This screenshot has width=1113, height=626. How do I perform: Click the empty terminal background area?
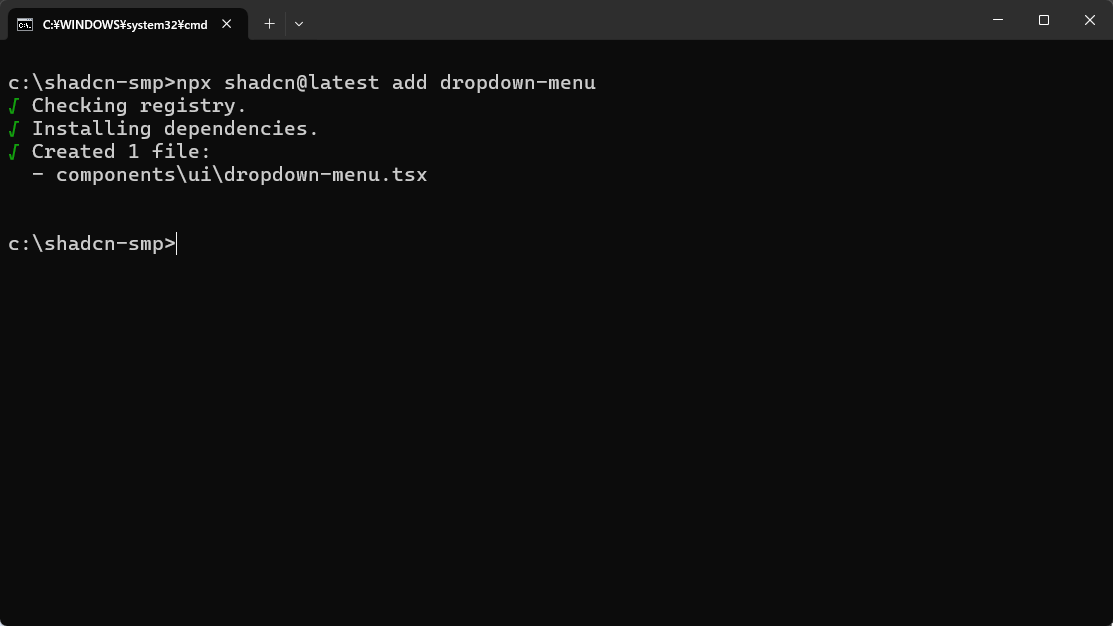coord(556,430)
